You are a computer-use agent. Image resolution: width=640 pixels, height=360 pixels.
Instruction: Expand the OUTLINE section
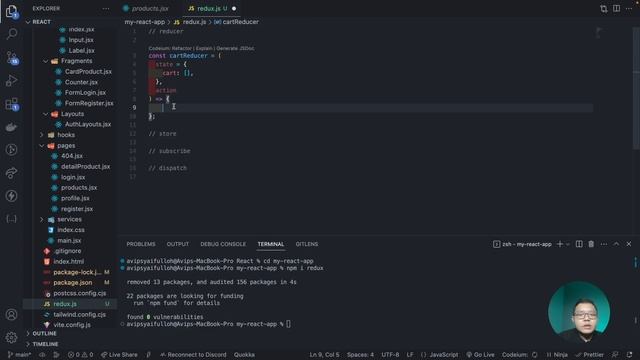click(x=44, y=334)
